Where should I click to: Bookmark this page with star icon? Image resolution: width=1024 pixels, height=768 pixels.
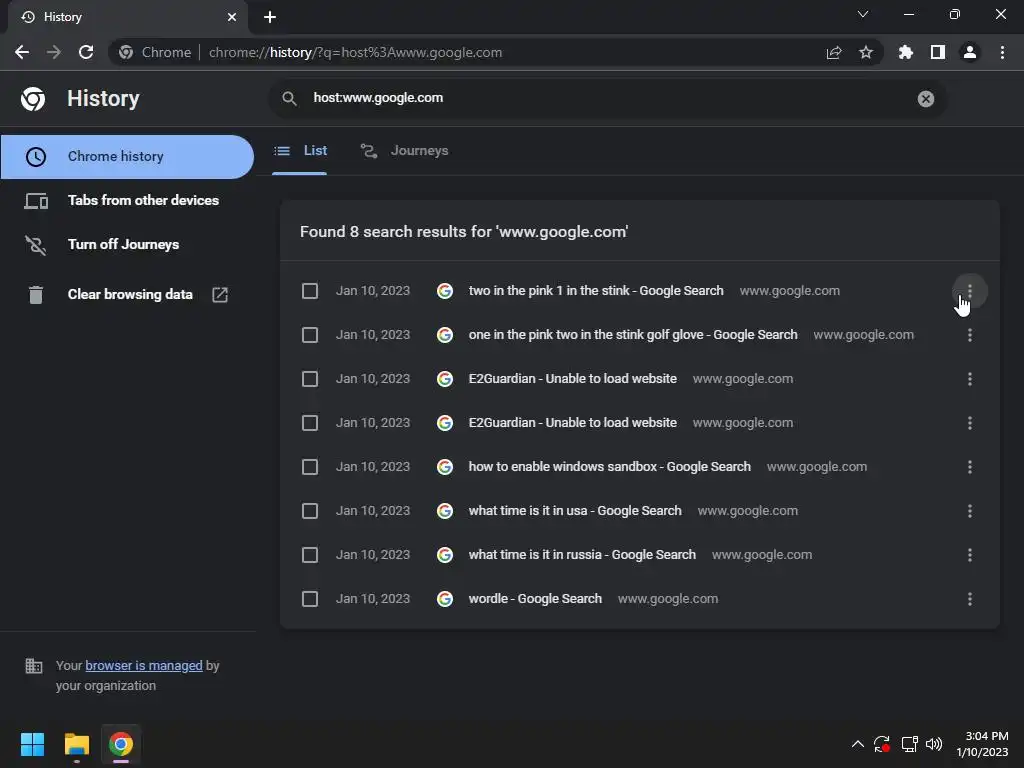[x=866, y=52]
